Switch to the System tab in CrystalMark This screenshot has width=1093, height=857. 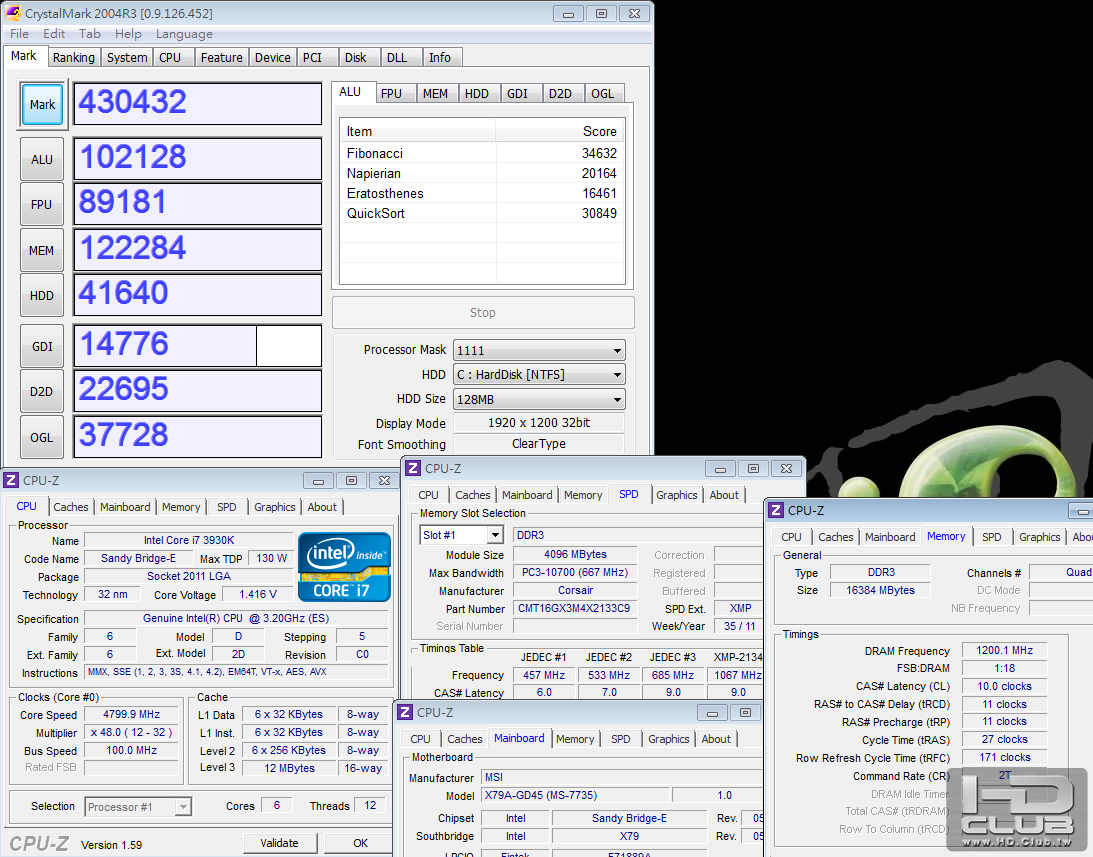(127, 57)
